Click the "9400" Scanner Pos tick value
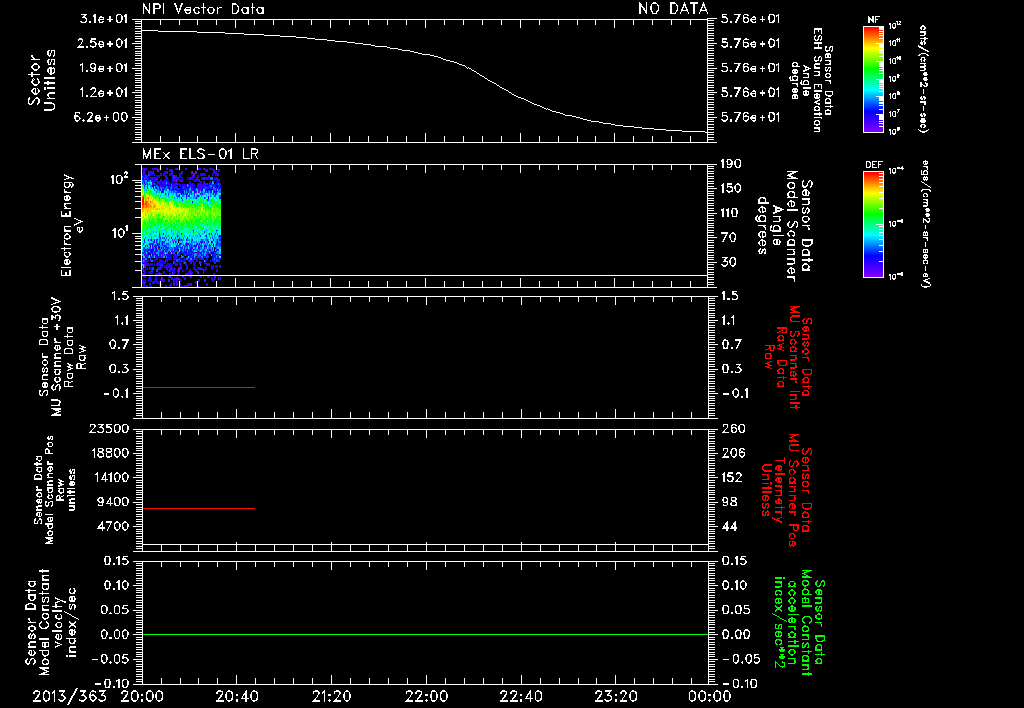1024x708 pixels. tap(112, 502)
